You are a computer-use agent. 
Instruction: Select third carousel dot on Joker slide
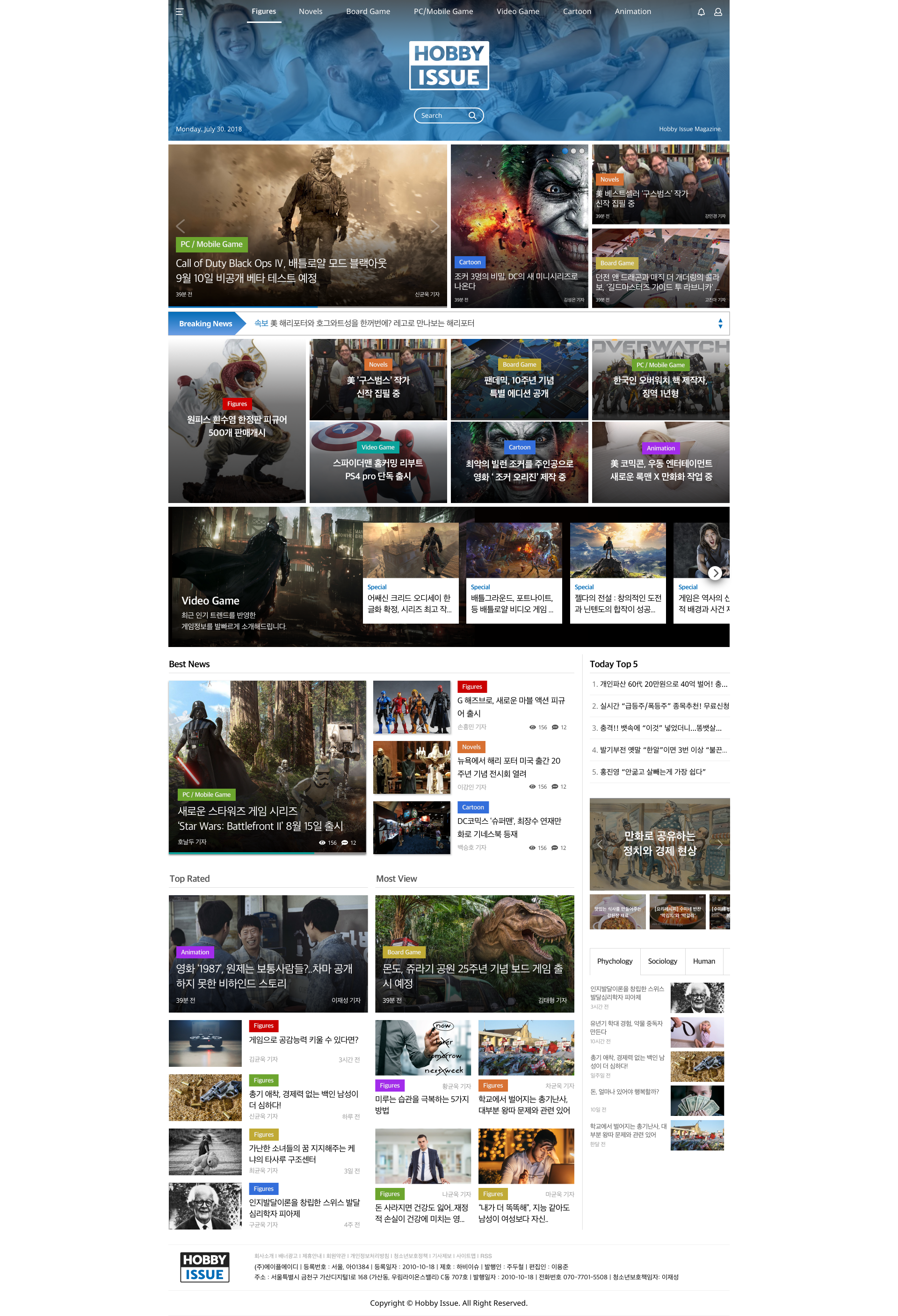[x=582, y=151]
